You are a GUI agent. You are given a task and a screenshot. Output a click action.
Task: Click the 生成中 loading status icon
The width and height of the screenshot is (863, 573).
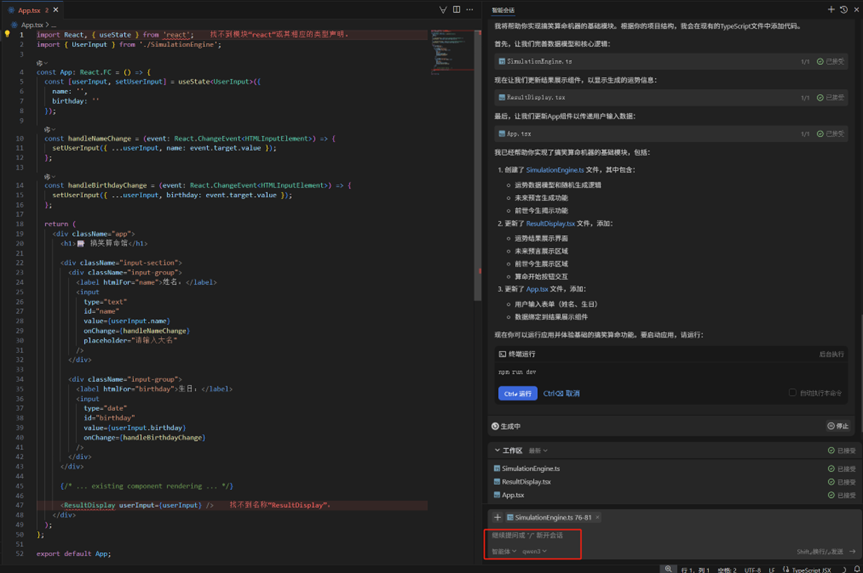tap(495, 426)
